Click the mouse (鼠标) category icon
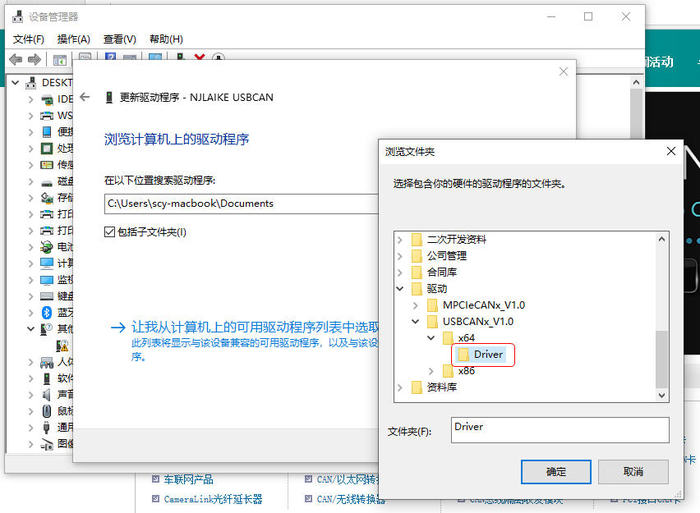 tap(46, 411)
